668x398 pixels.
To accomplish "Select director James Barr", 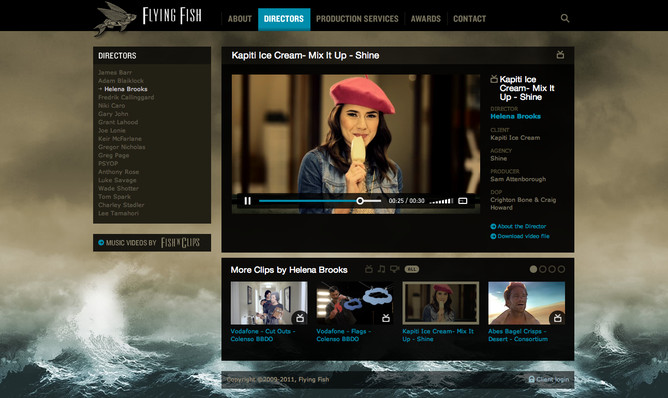I will point(115,72).
